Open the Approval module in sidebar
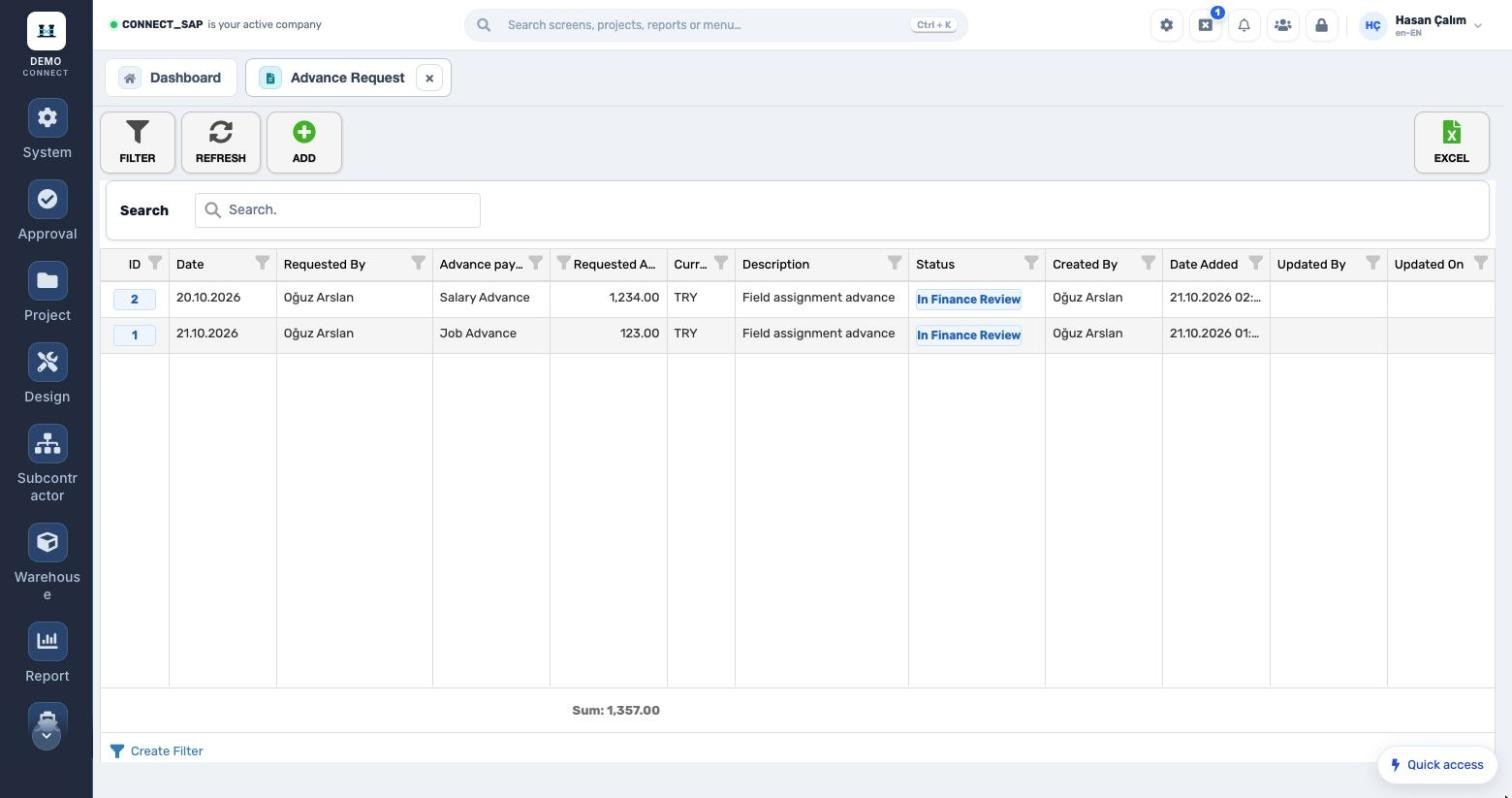The height and width of the screenshot is (798, 1512). [47, 211]
